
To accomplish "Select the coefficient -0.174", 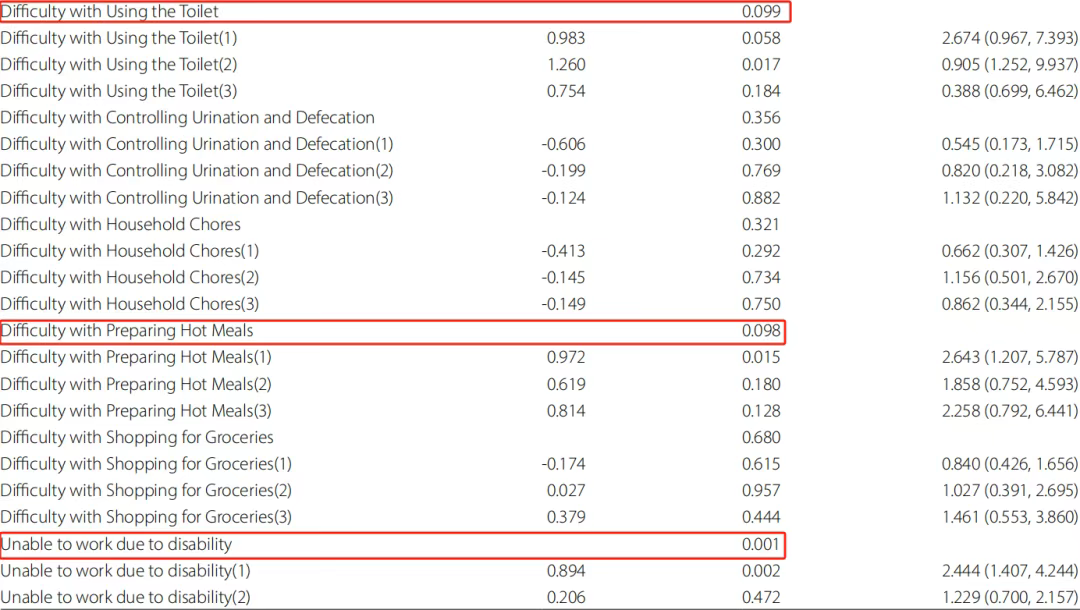I will 563,464.
